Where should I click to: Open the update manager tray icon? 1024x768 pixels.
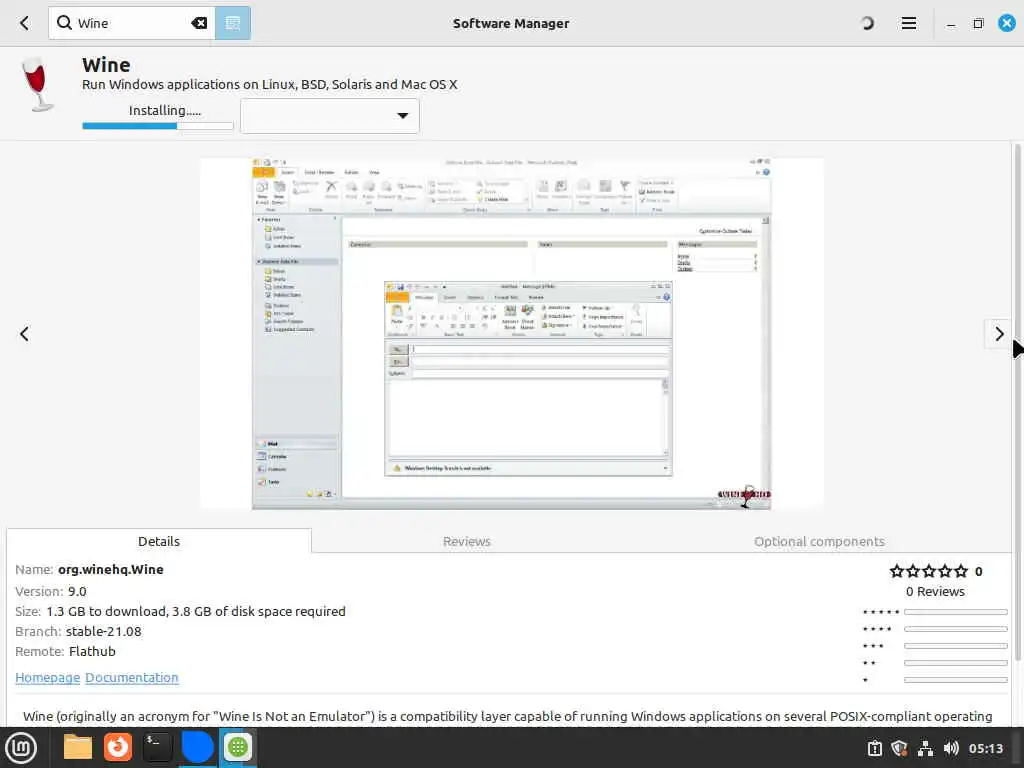pyautogui.click(x=874, y=748)
